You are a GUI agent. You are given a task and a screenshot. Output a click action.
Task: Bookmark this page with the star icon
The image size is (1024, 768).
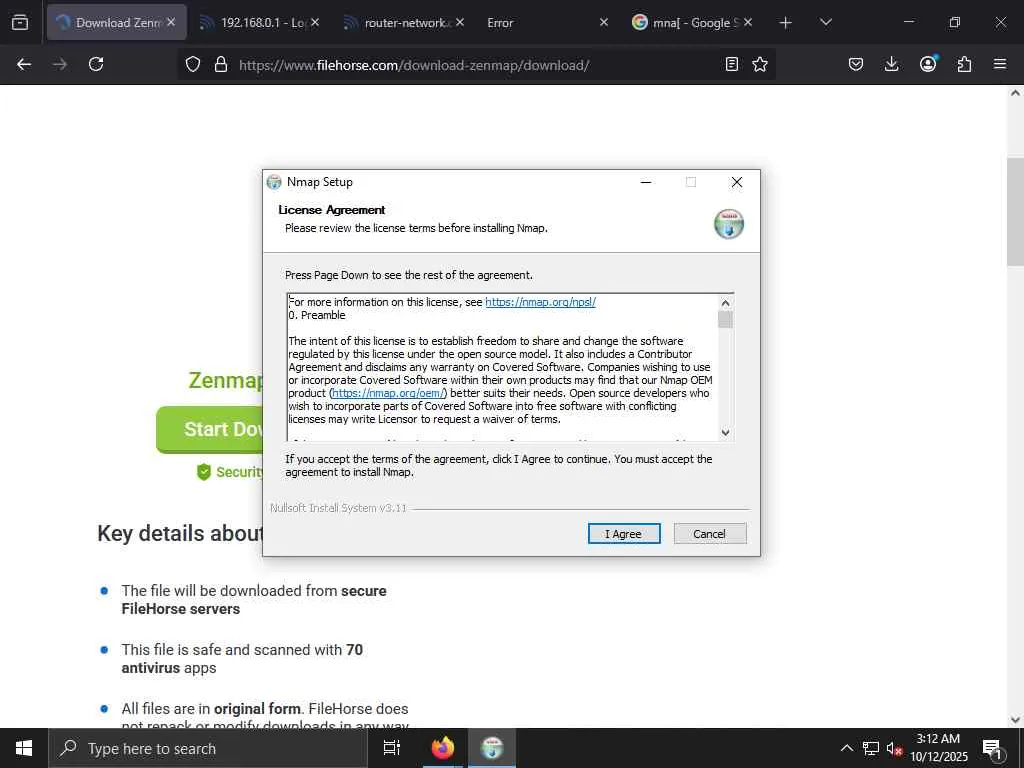click(760, 64)
